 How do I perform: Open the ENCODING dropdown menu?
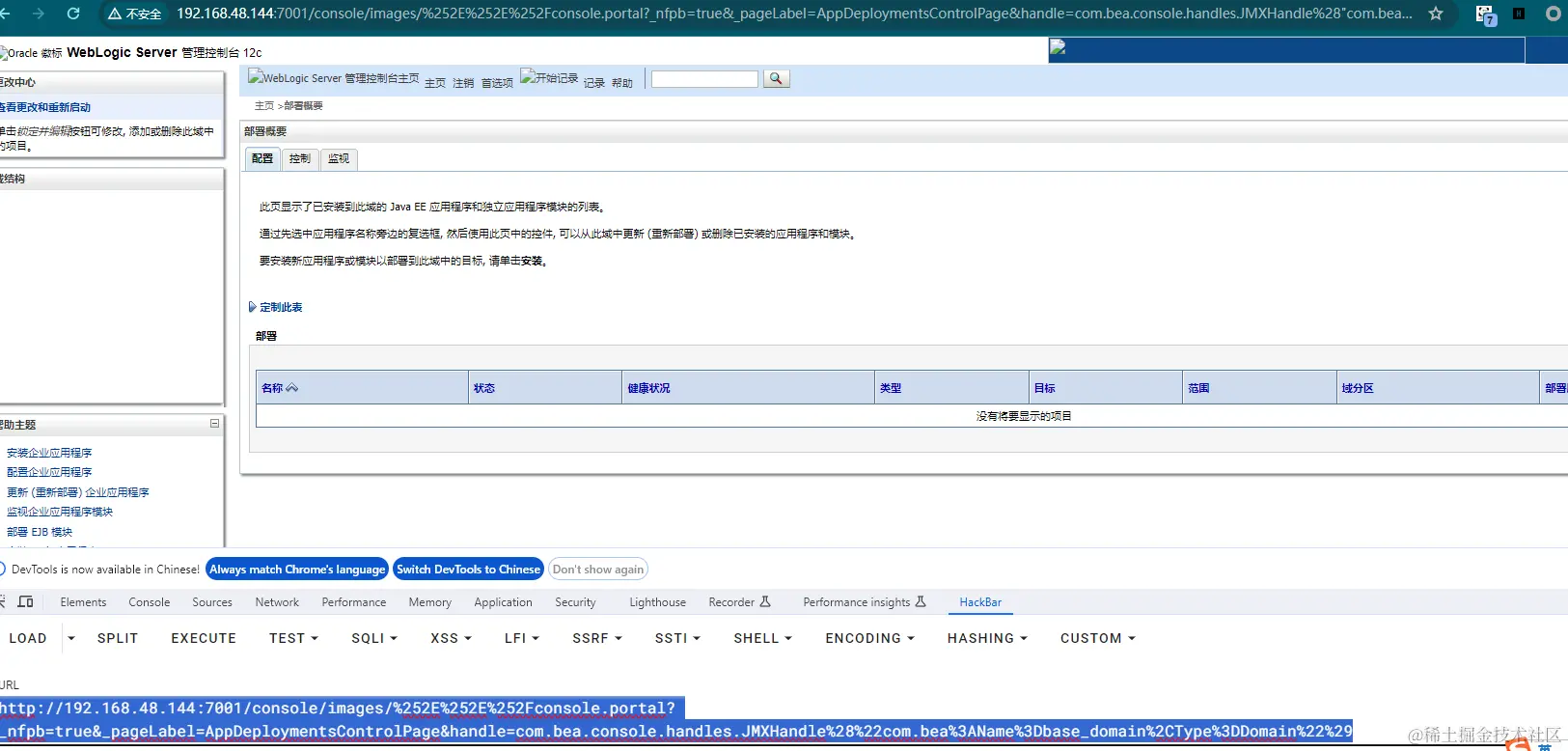[x=869, y=638]
